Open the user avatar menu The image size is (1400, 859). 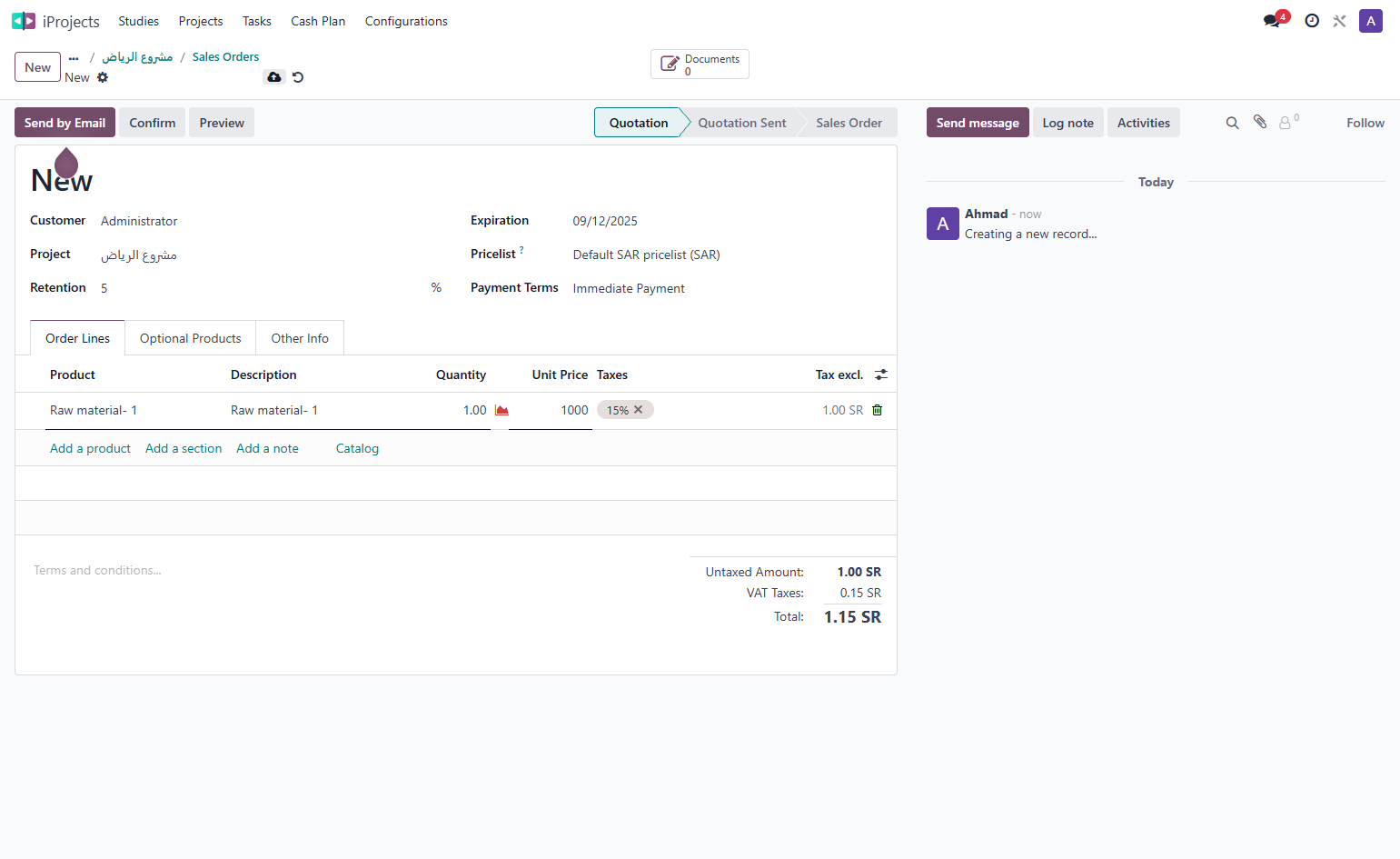tap(1371, 21)
